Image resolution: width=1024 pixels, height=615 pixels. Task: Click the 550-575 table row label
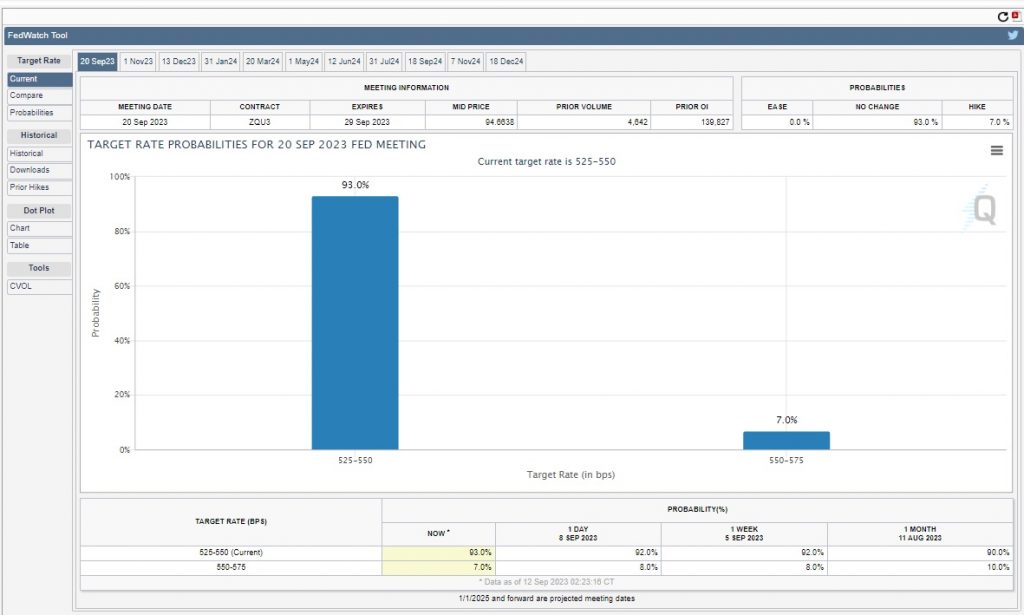pos(231,567)
